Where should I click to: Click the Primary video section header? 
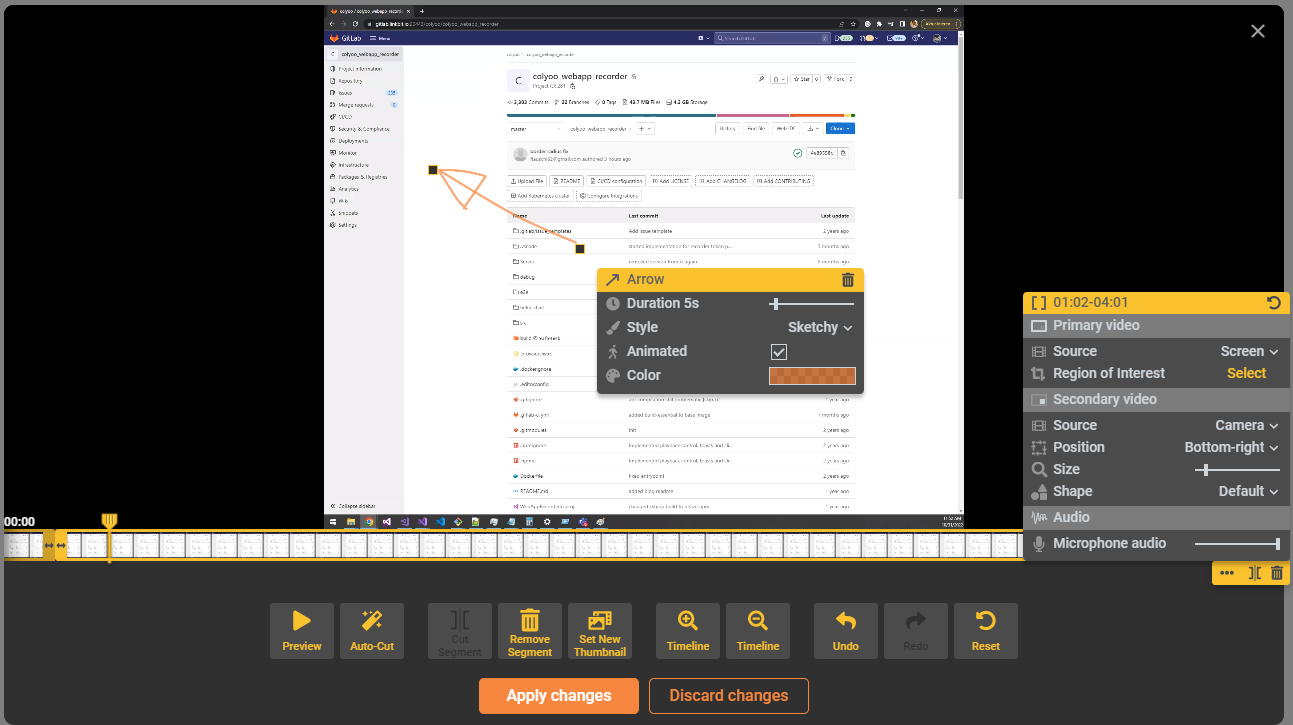tap(1156, 325)
